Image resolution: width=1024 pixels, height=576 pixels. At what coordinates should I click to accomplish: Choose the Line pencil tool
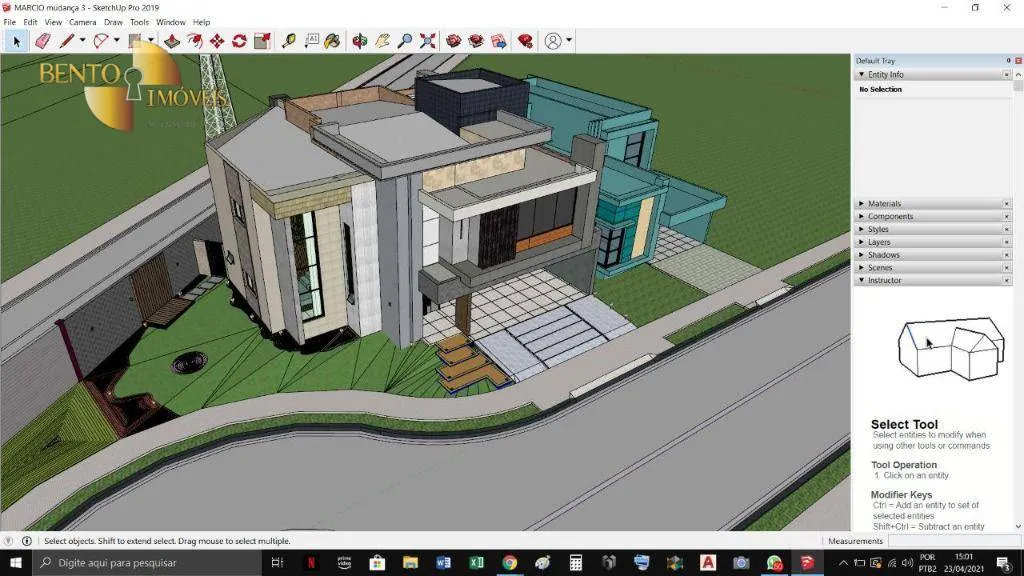coord(67,41)
